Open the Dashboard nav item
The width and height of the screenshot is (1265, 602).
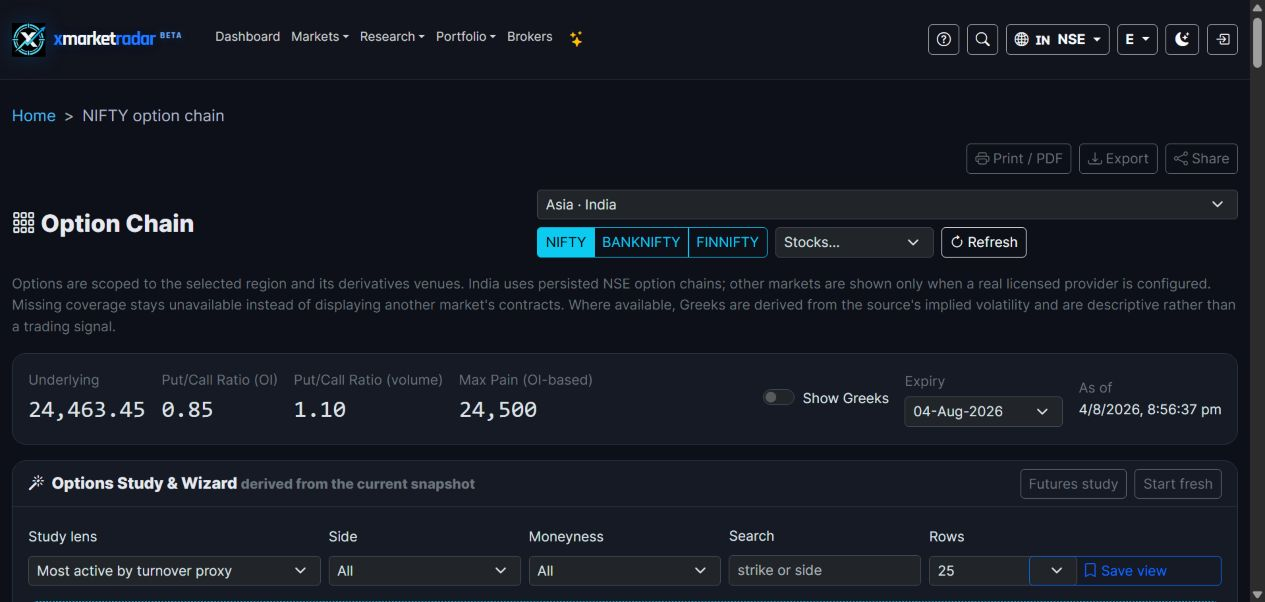point(247,36)
